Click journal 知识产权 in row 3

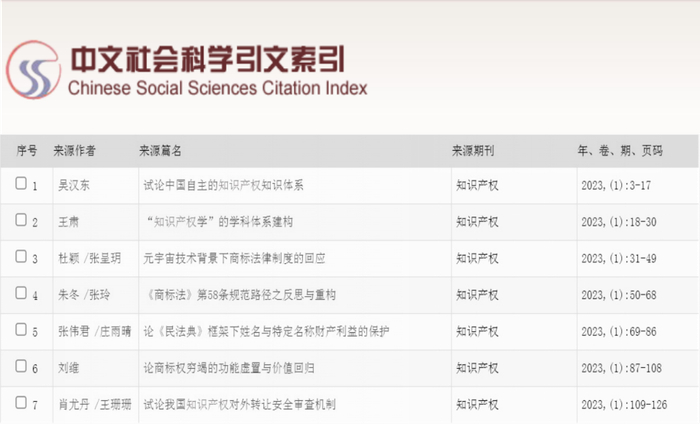[477, 258]
